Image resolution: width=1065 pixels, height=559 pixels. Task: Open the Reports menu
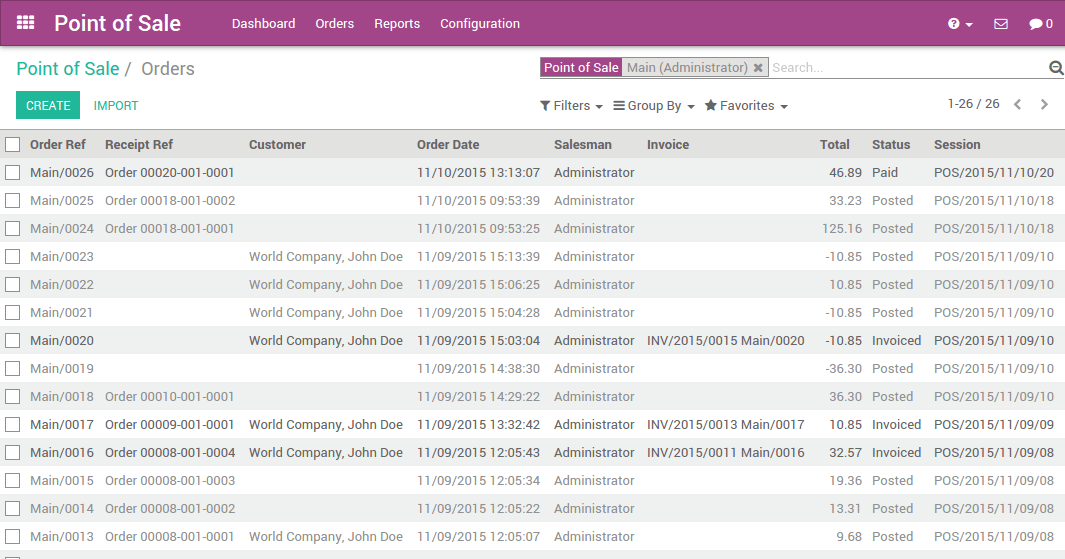click(x=397, y=24)
